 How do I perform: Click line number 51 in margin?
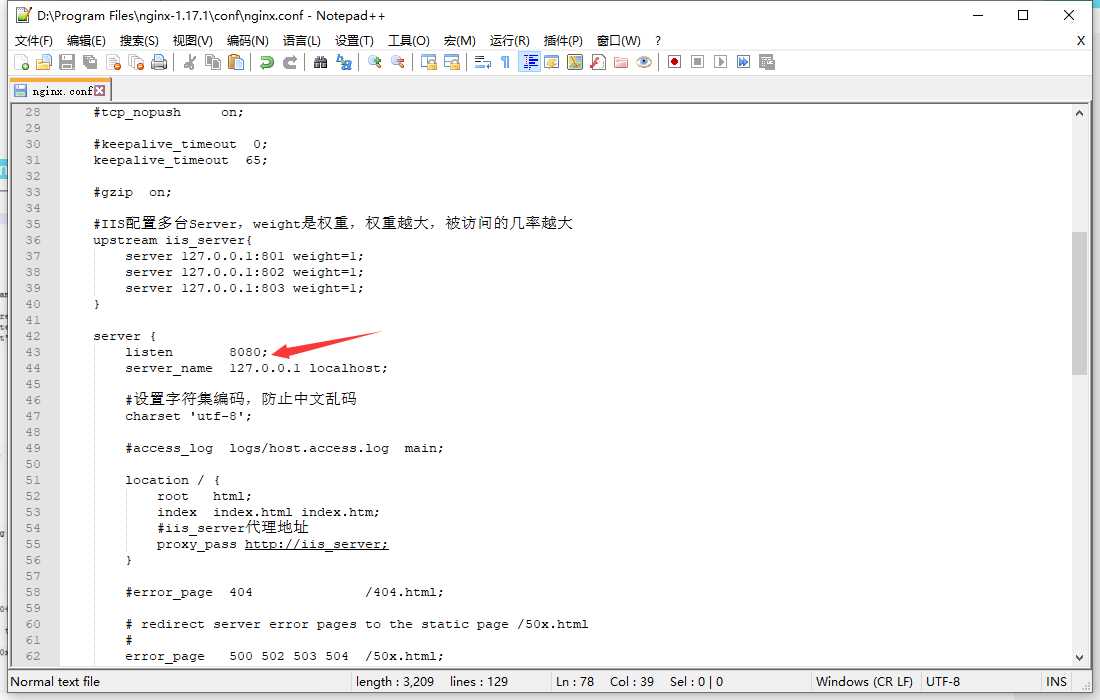point(32,480)
